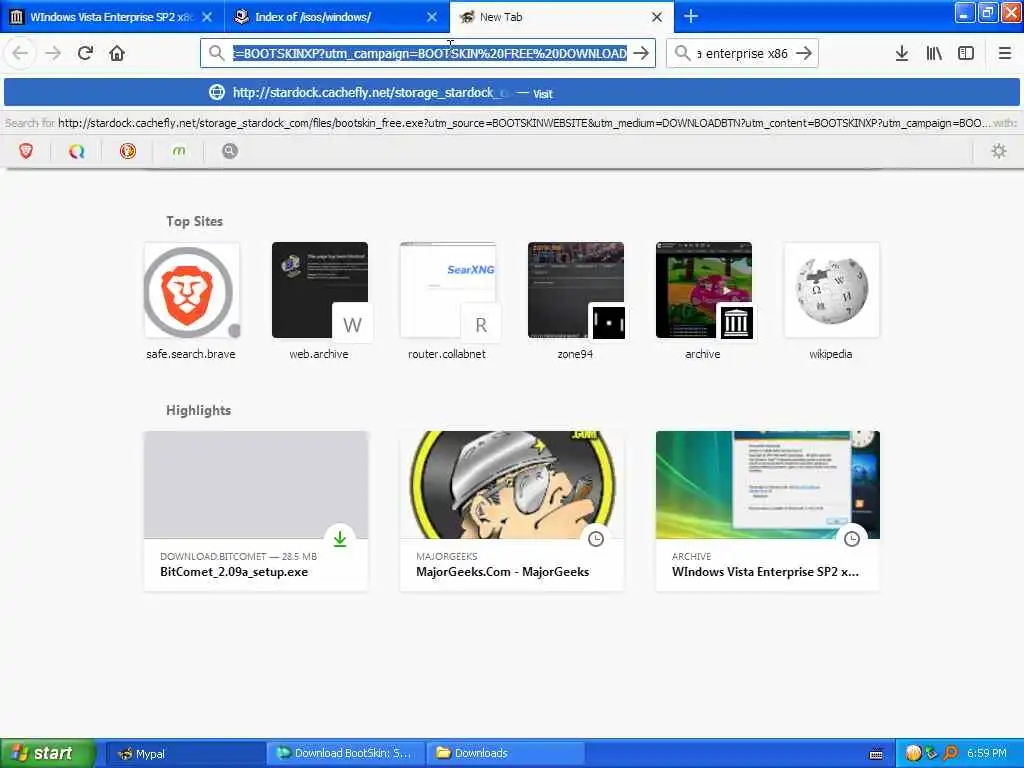Click the Highlights section heading

point(199,410)
